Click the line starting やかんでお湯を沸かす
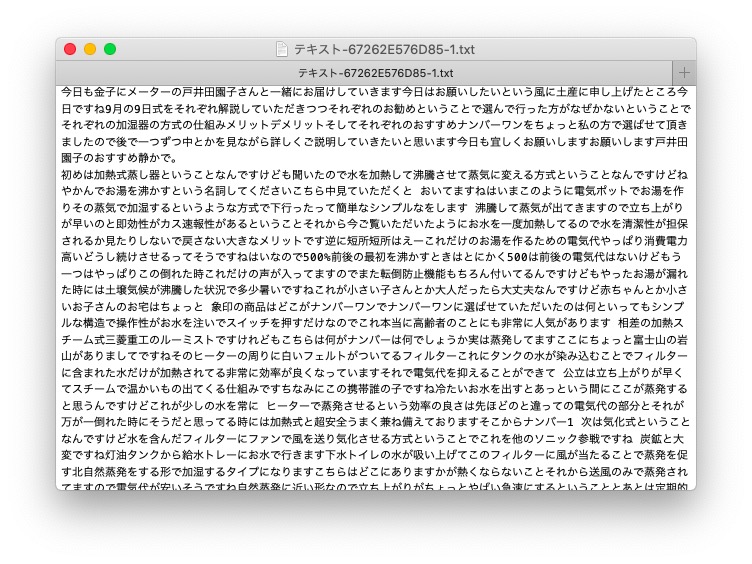752x564 pixels. point(373,191)
